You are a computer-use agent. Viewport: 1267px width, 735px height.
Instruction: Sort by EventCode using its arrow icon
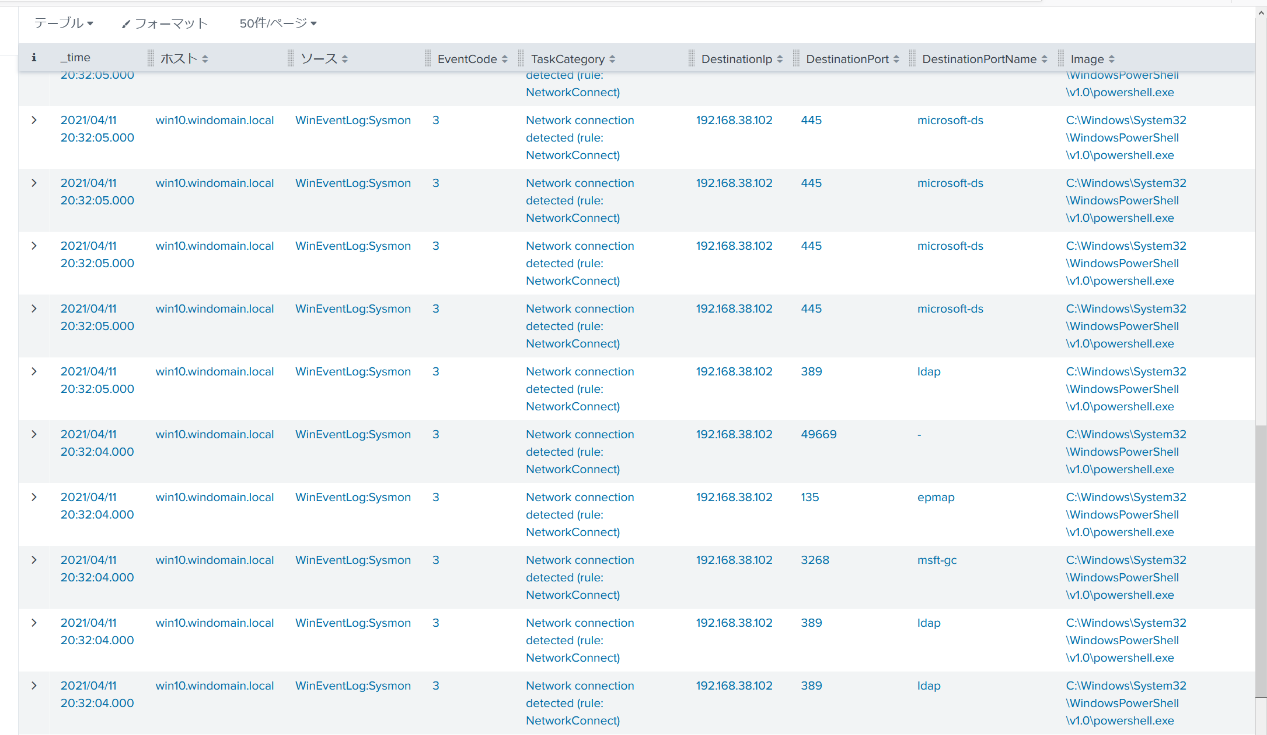click(x=505, y=60)
